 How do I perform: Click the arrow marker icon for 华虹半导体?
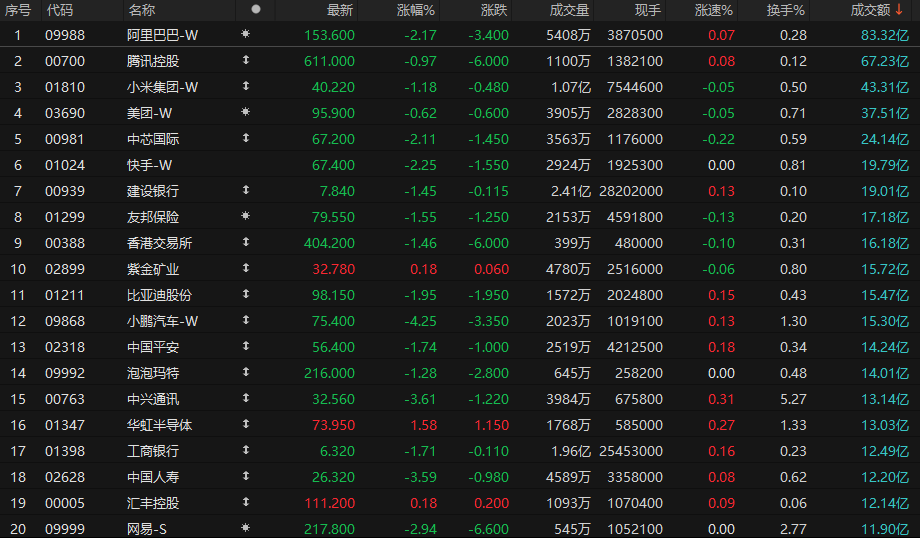pos(246,424)
